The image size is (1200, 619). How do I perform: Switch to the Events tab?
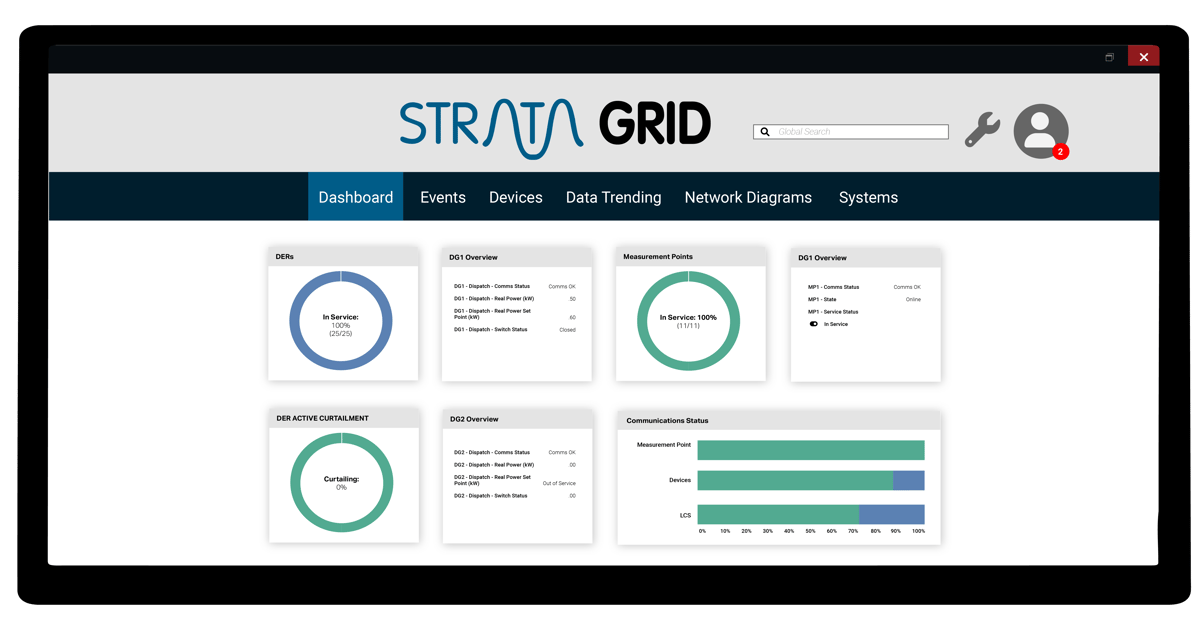click(x=442, y=197)
